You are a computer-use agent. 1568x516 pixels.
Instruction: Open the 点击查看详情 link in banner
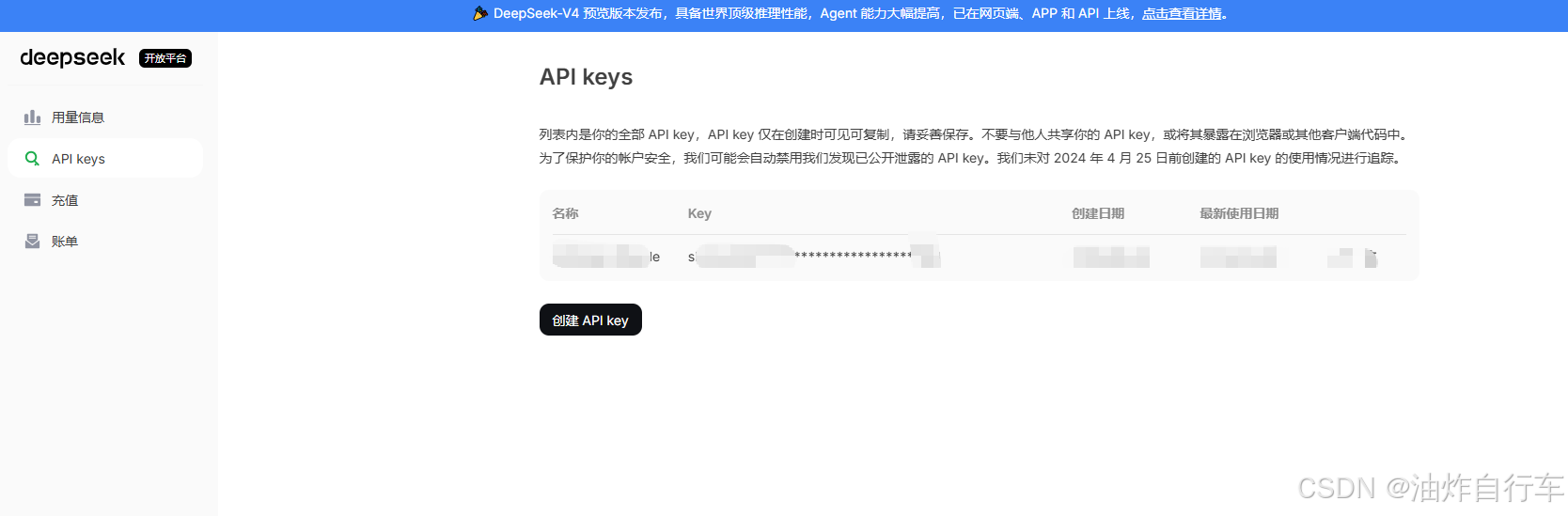pos(1182,14)
